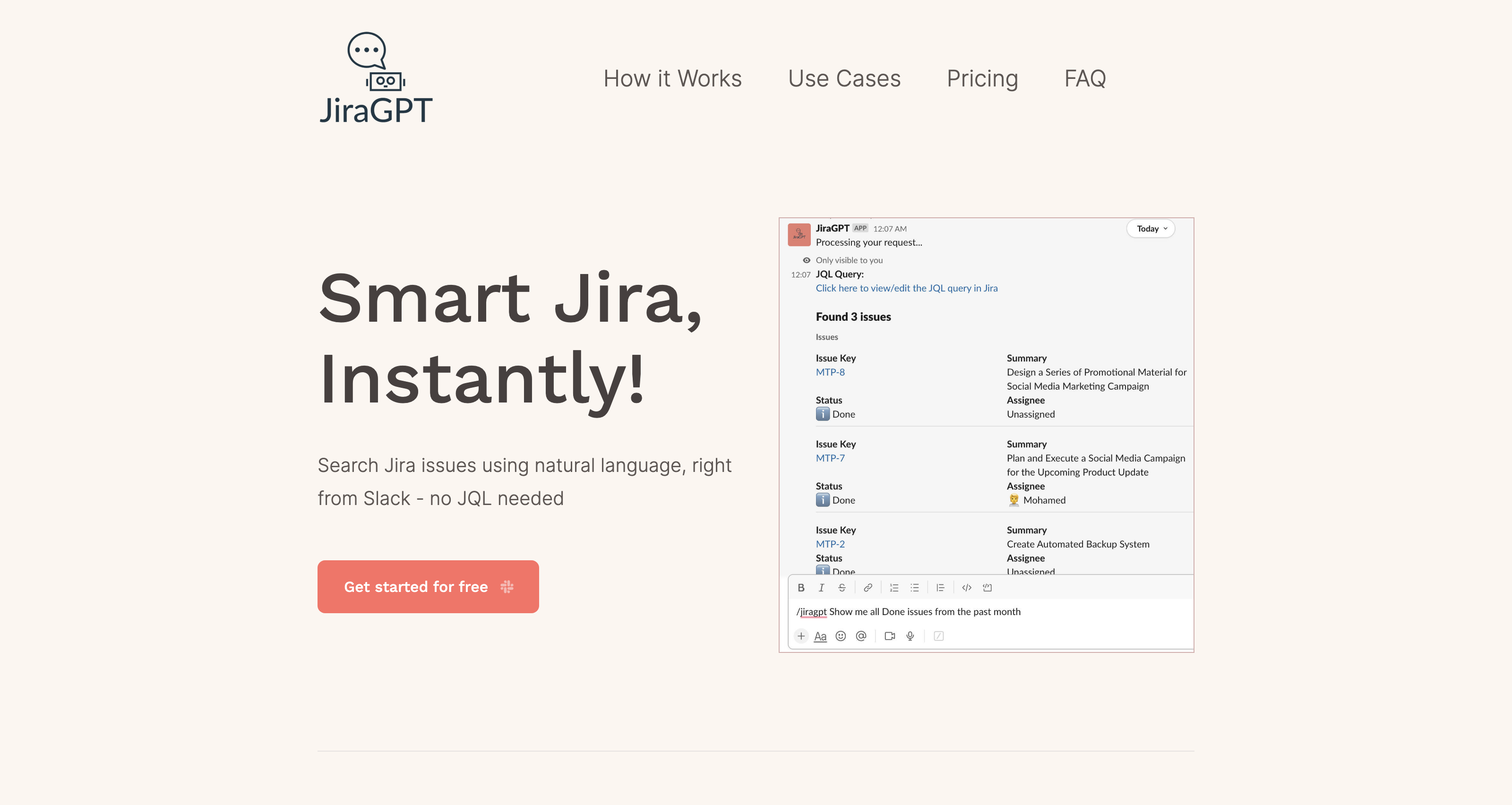This screenshot has width=1512, height=805.
Task: Click the video clip camera icon
Action: pos(890,636)
